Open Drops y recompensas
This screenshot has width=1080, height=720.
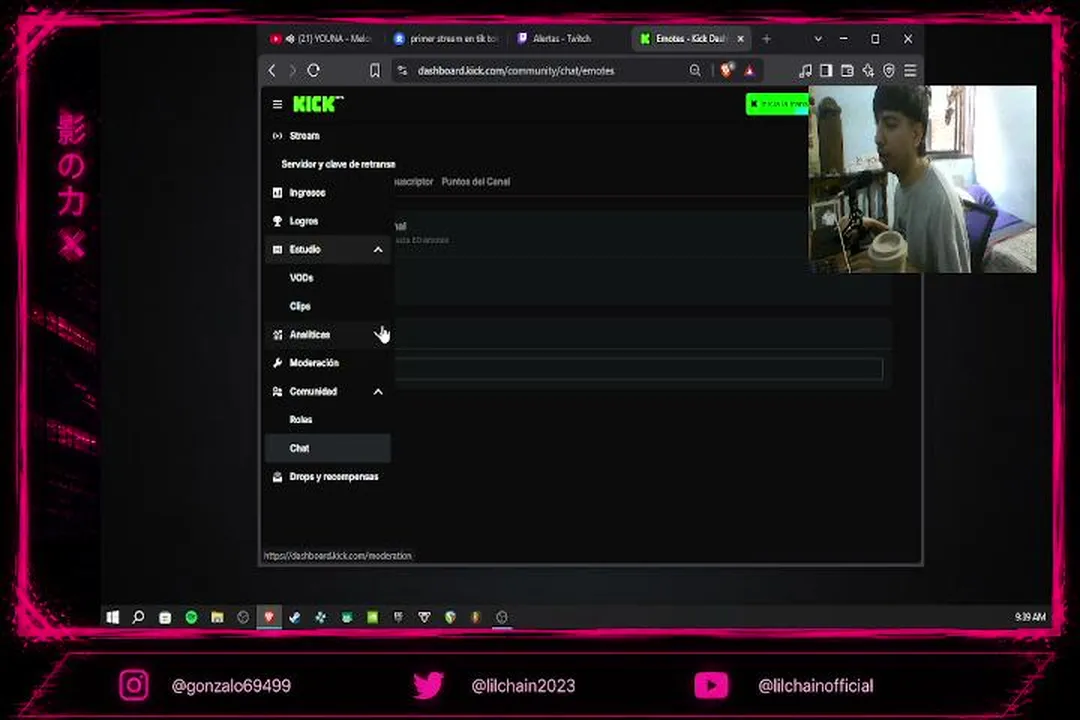[334, 477]
